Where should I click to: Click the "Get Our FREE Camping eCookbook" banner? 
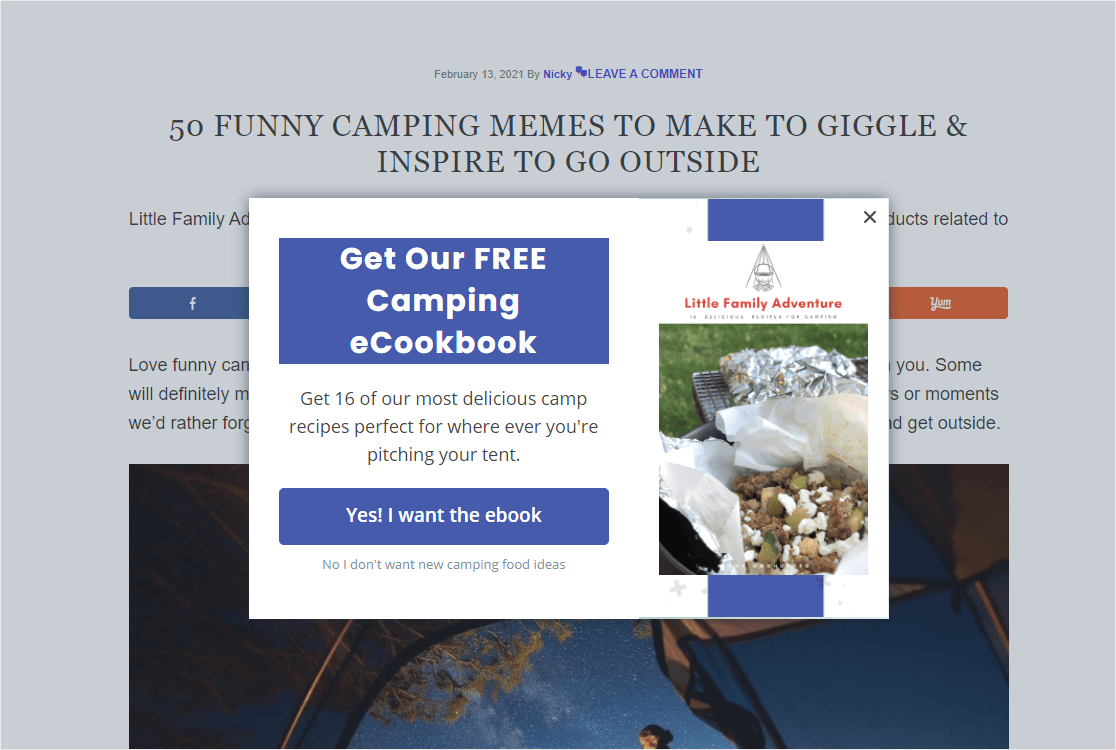[x=443, y=301]
